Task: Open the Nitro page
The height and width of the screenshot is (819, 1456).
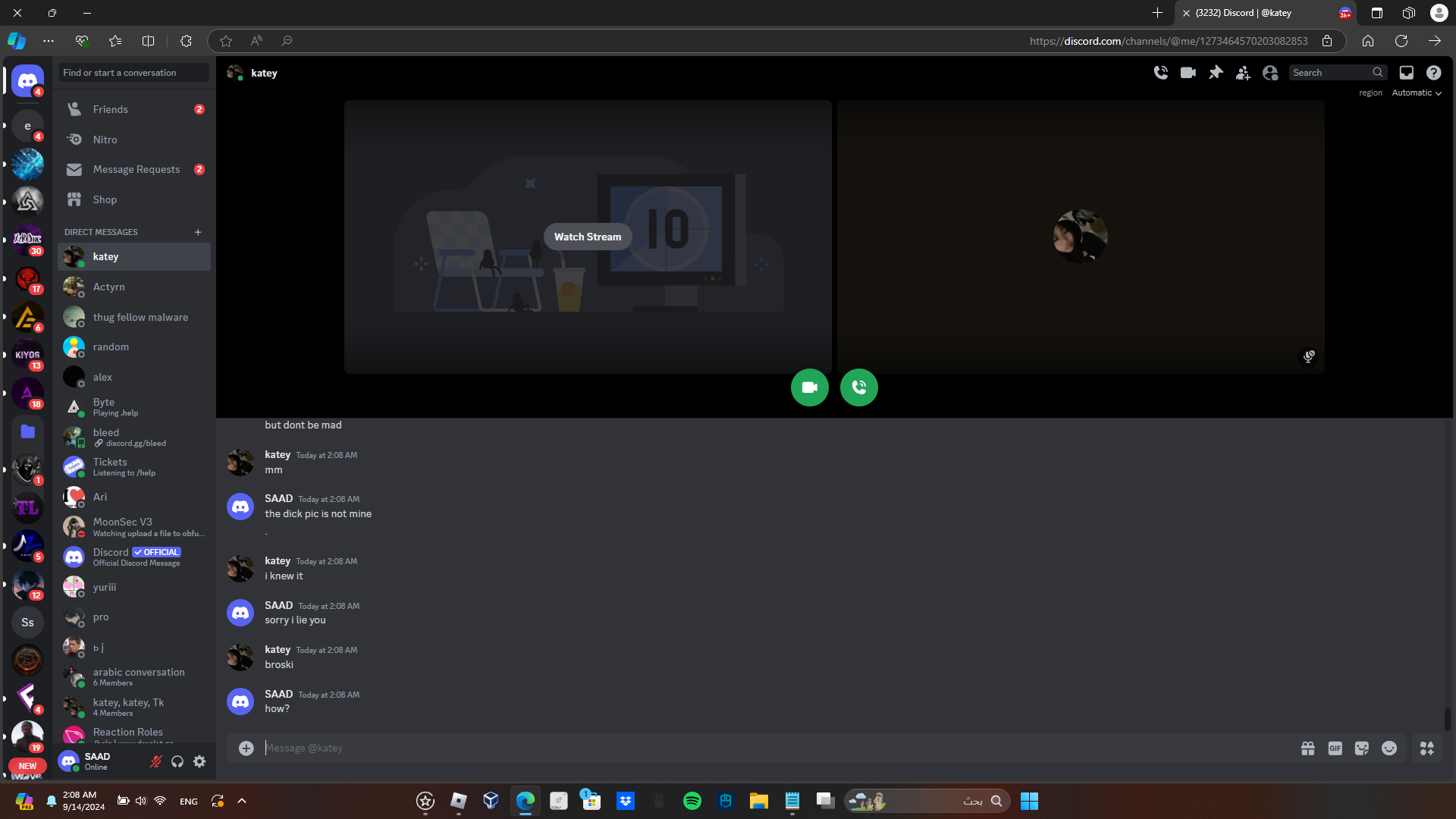Action: pos(134,140)
